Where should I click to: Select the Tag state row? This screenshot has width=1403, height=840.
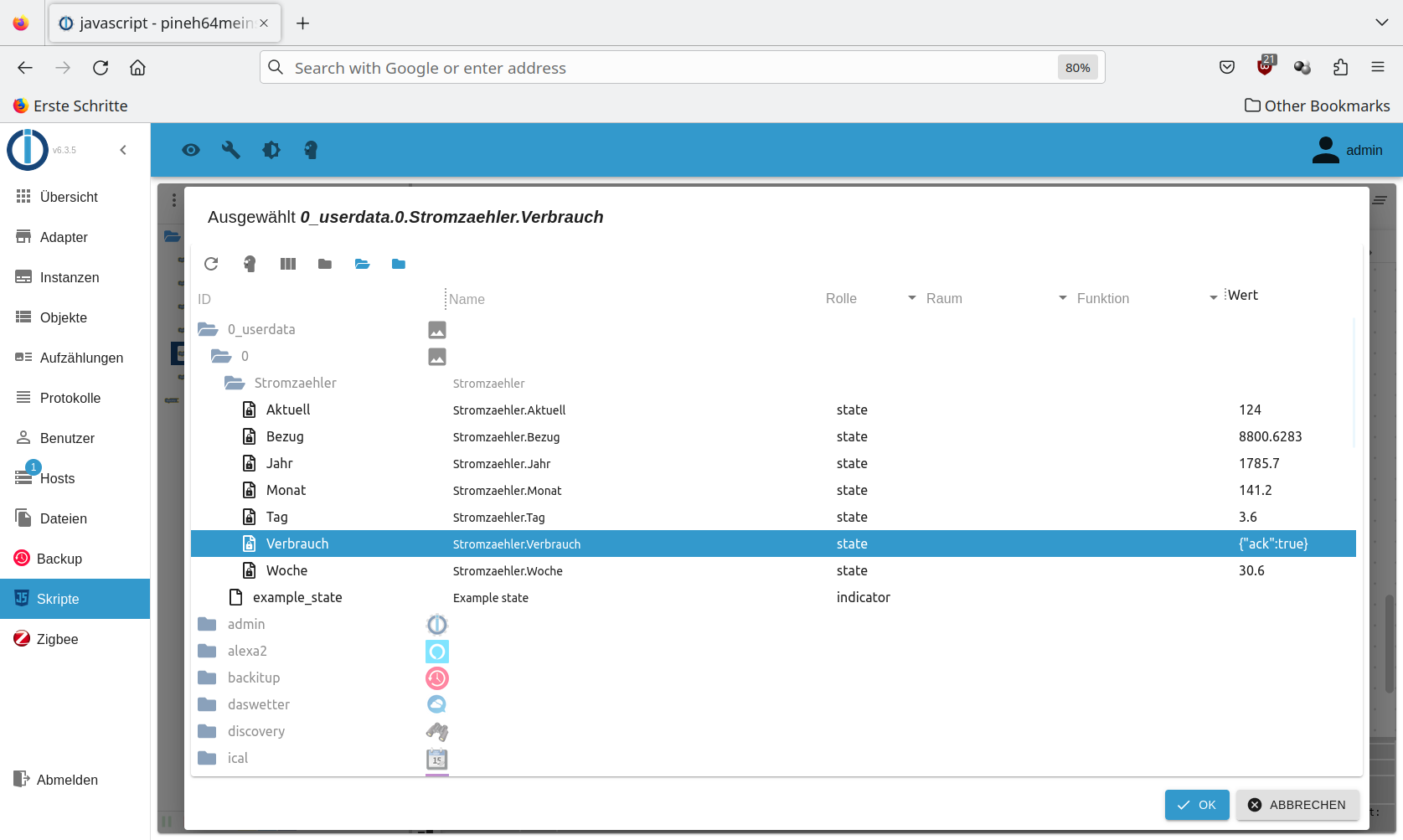pyautogui.click(x=773, y=517)
